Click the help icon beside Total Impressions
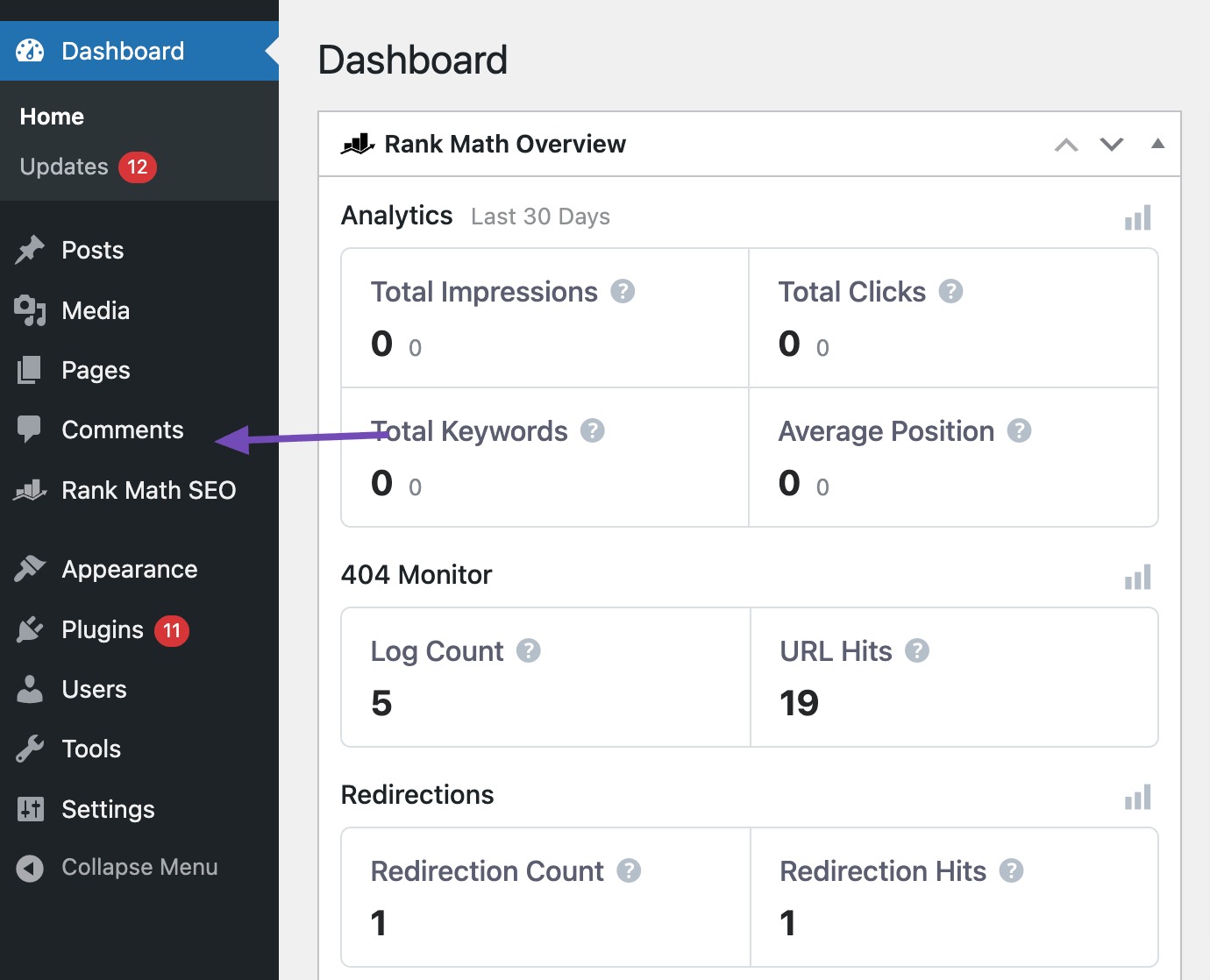This screenshot has height=980, width=1210. coord(623,291)
